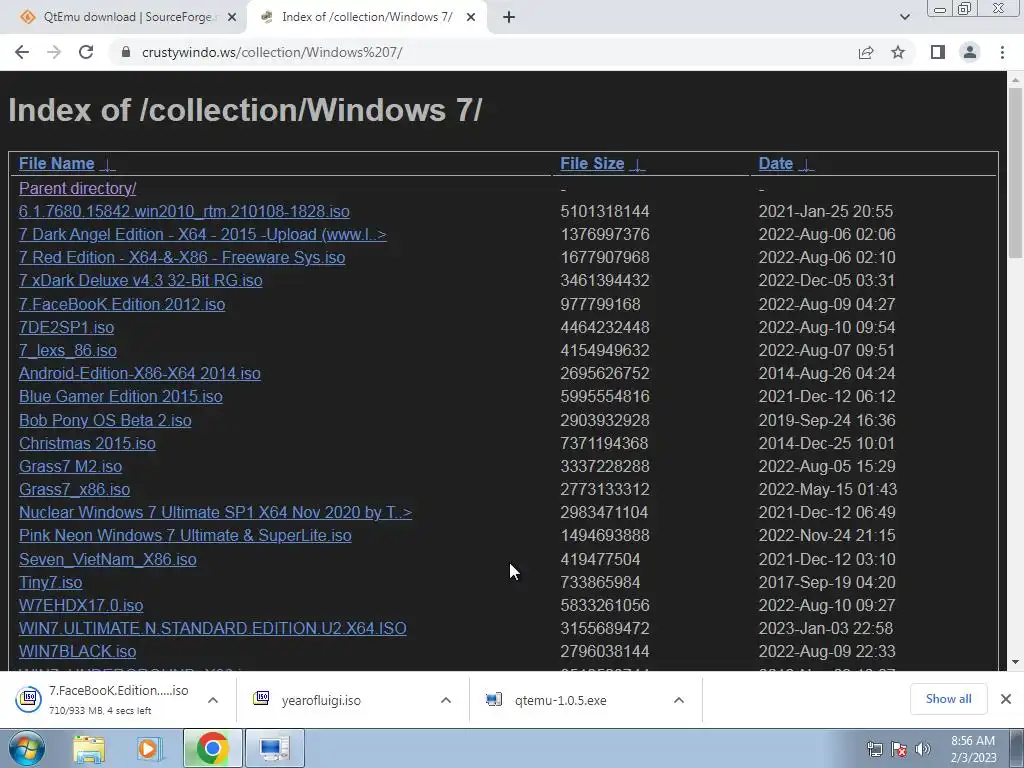
Task: Download Nuclear Windows 7 Ultimate SP1 X64
Action: click(216, 512)
